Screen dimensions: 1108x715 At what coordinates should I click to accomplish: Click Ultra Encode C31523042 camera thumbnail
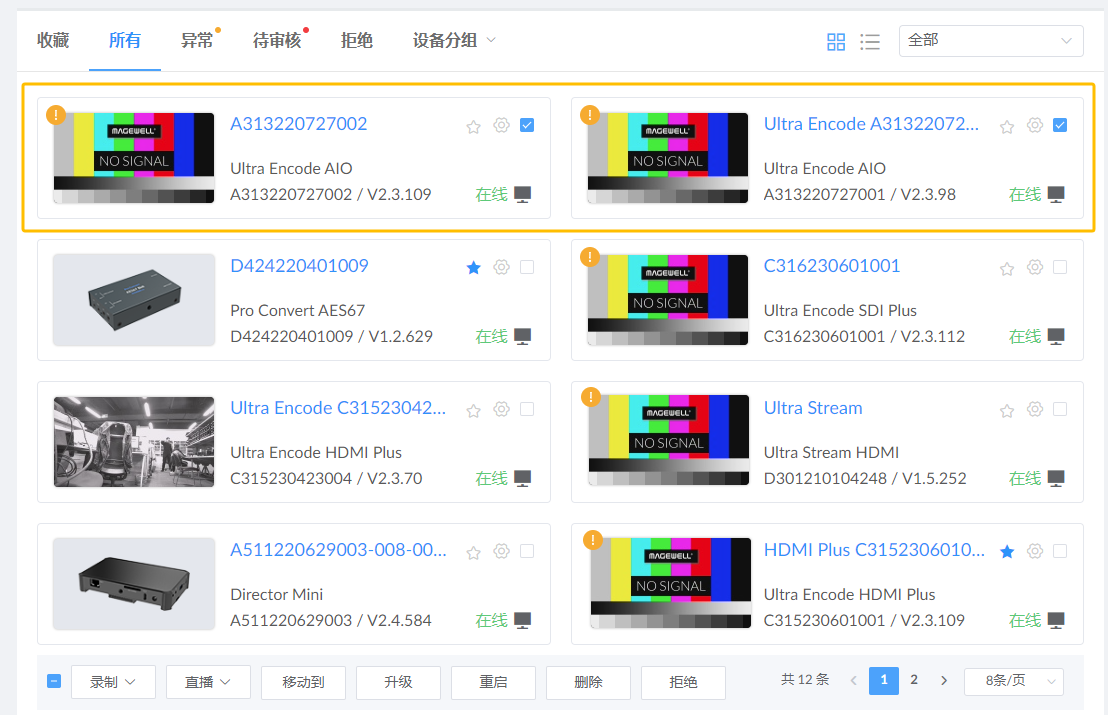click(x=134, y=442)
